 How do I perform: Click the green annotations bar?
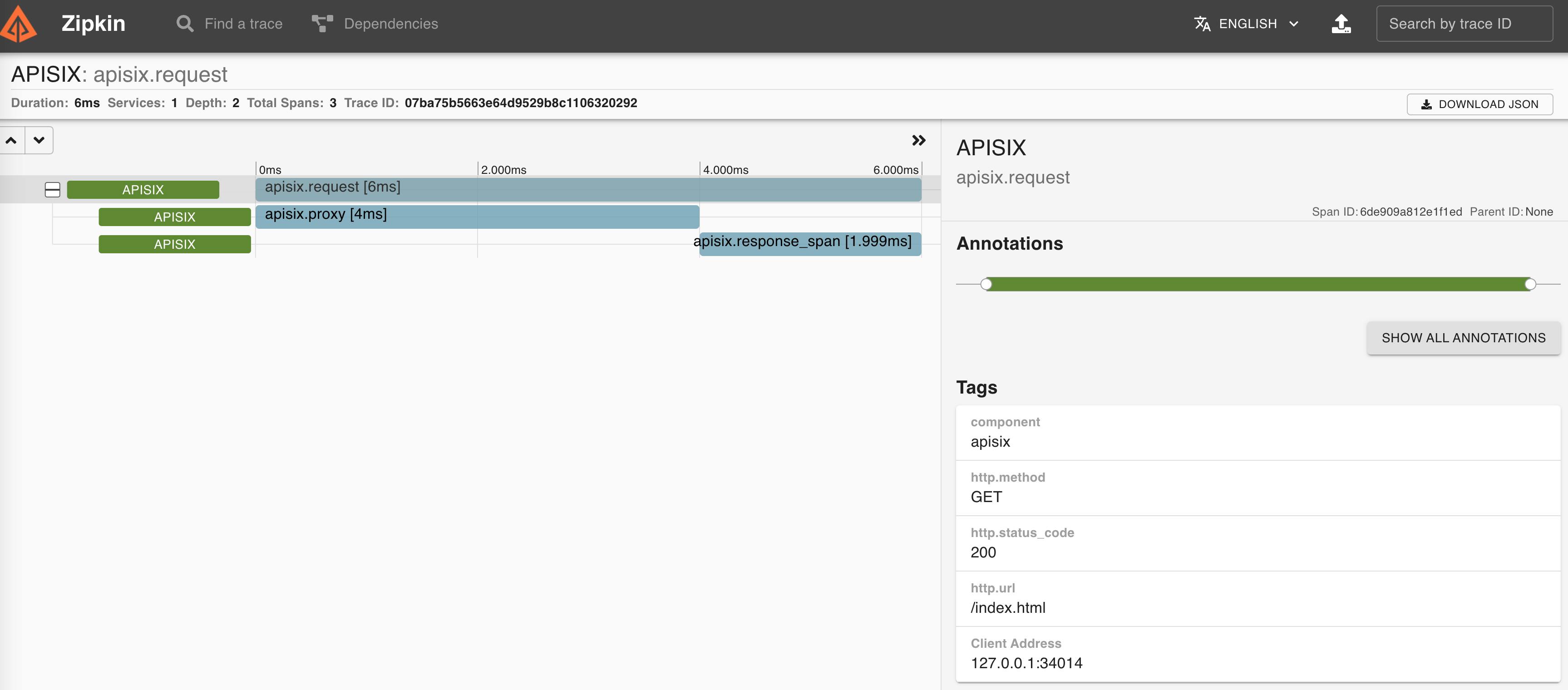coord(1258,284)
